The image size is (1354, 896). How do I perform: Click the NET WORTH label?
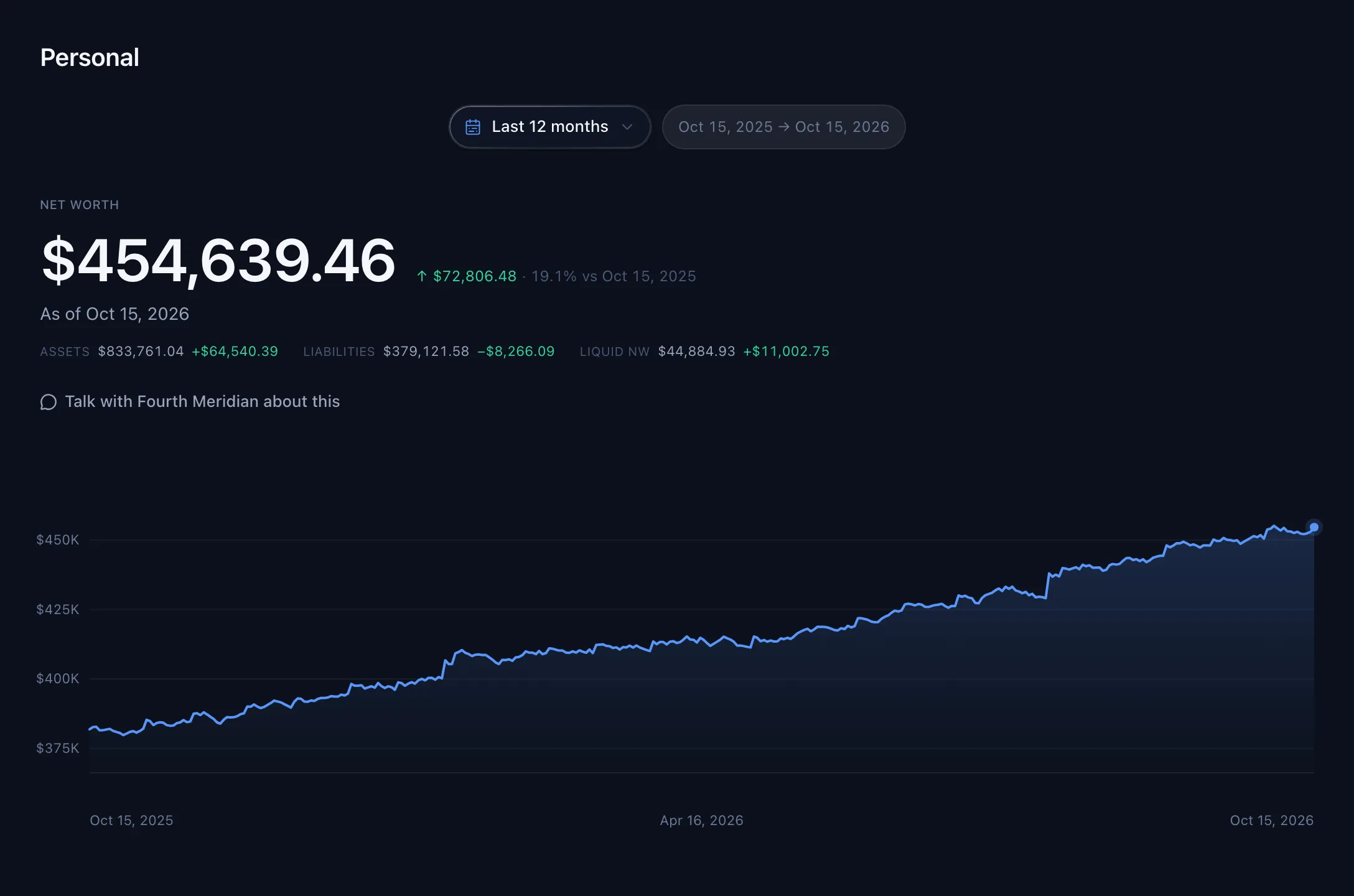coord(80,205)
